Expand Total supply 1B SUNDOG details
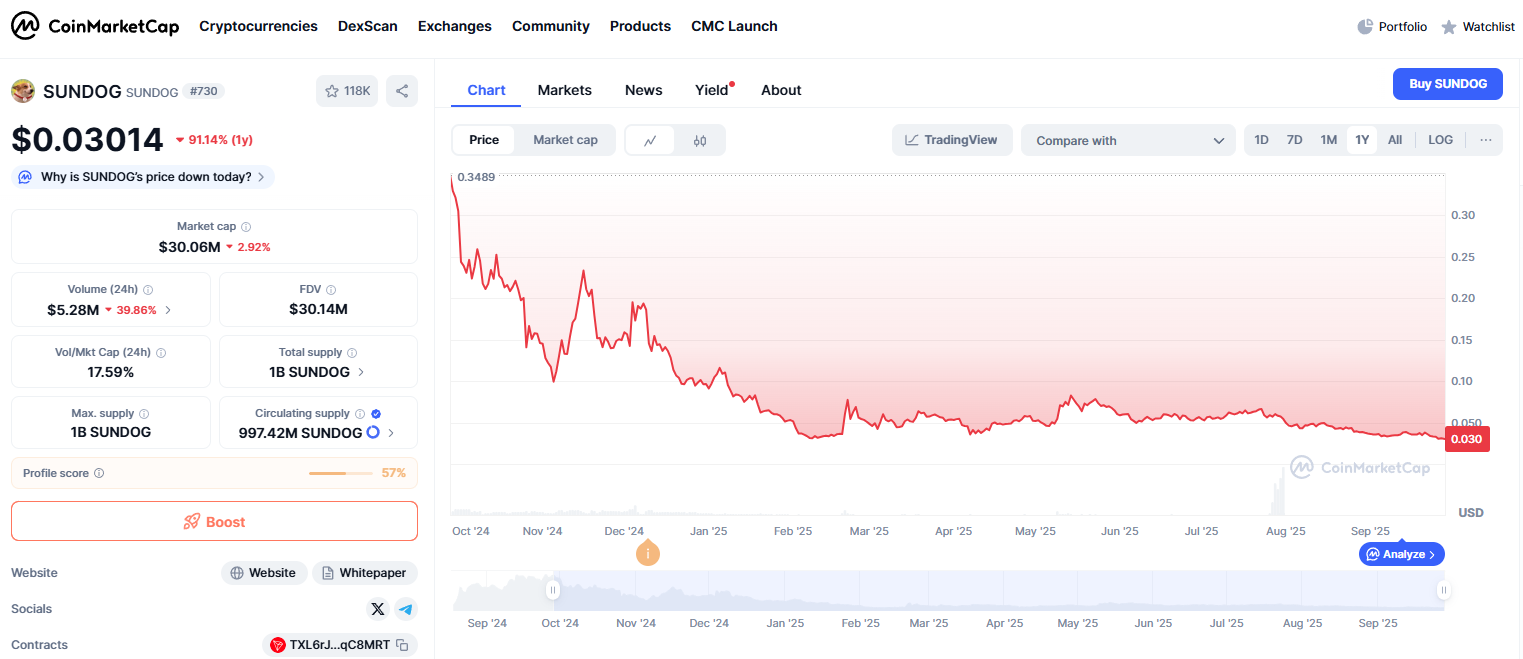Image resolution: width=1523 pixels, height=659 pixels. tap(361, 372)
